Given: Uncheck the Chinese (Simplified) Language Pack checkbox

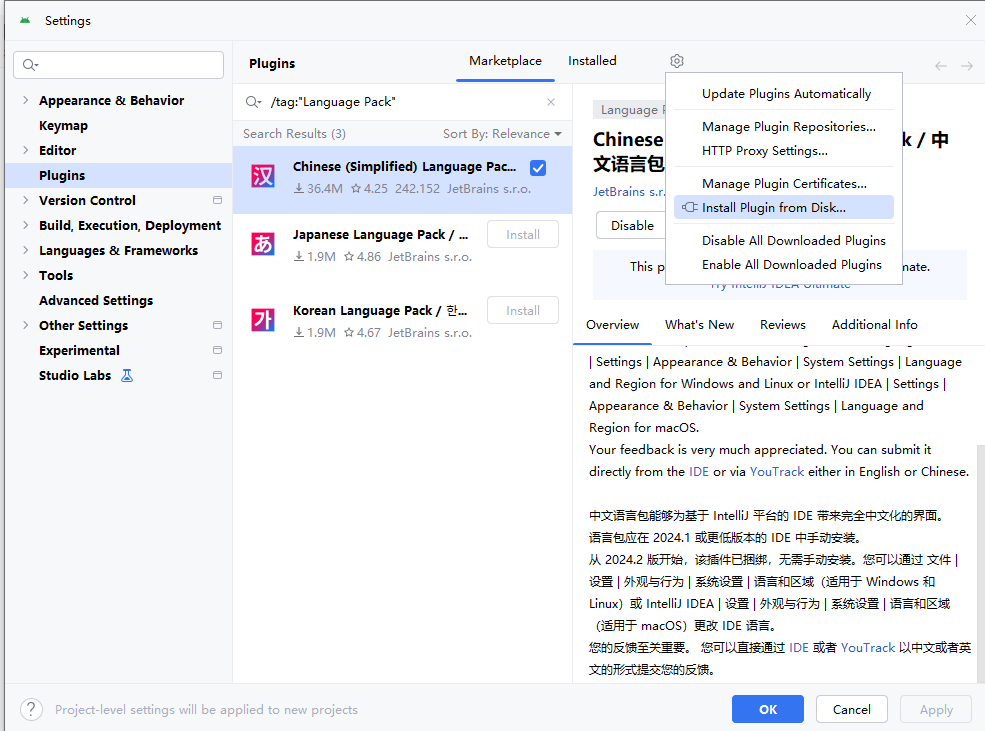Looking at the screenshot, I should (538, 168).
